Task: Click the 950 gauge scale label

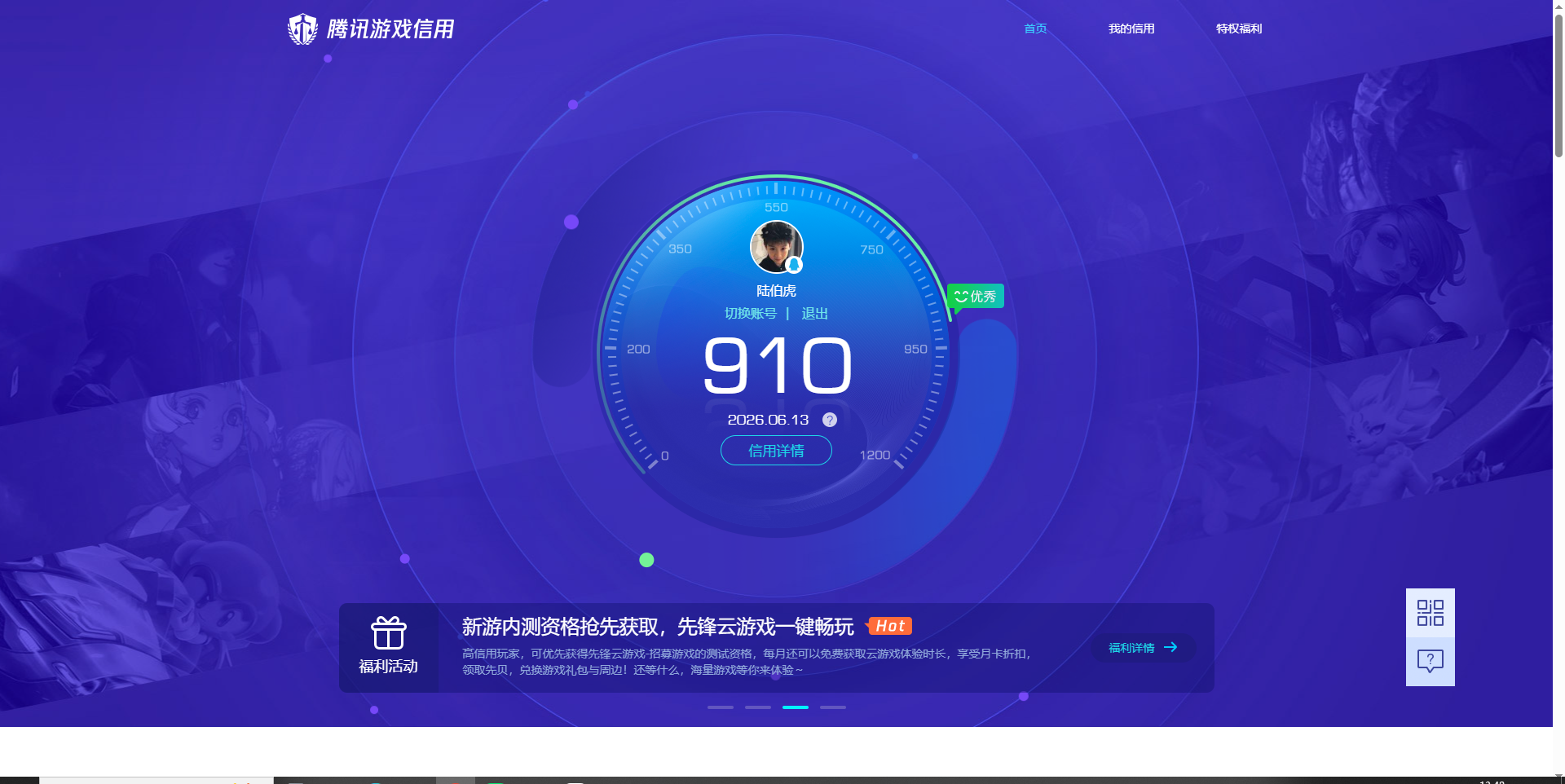Action: [x=915, y=349]
